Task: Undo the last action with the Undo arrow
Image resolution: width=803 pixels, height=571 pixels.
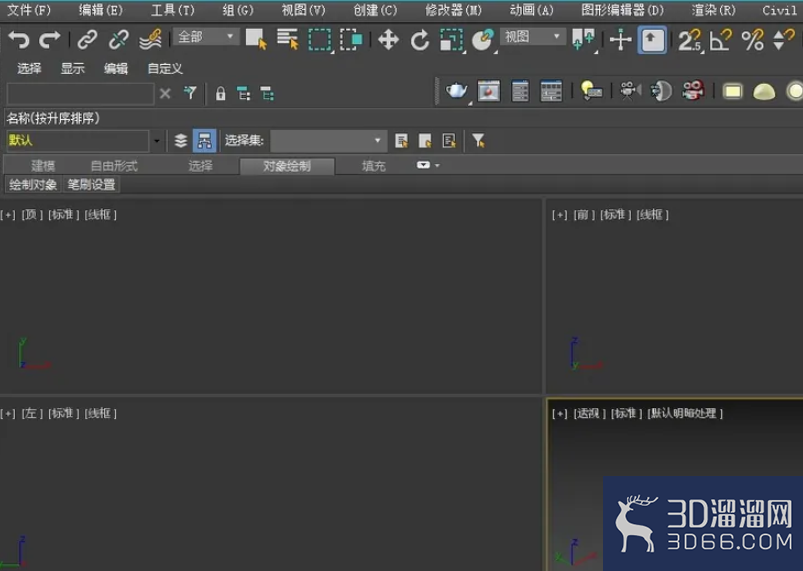Action: [18, 39]
